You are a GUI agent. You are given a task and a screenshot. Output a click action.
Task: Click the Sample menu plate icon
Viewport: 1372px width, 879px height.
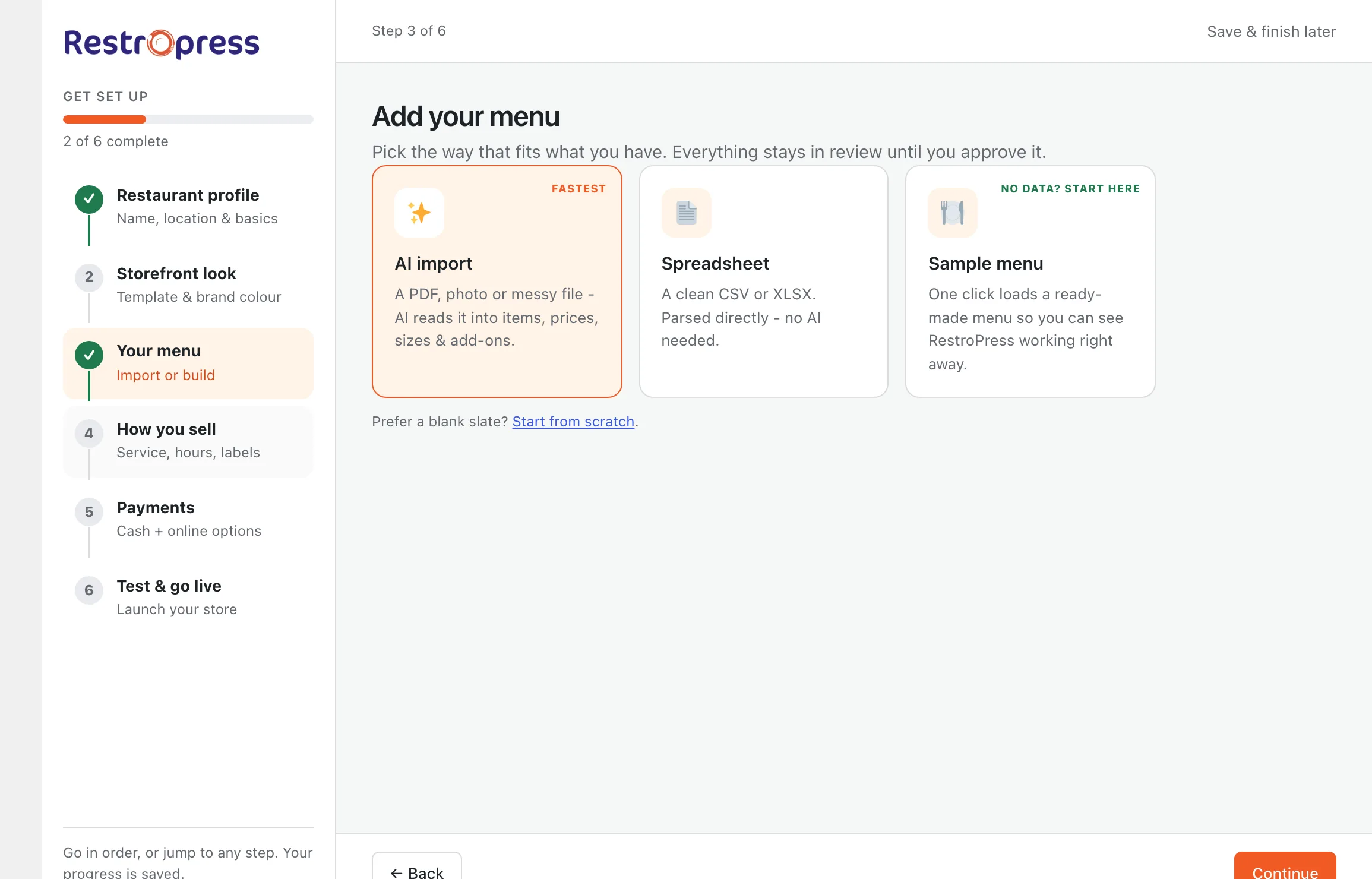point(953,213)
